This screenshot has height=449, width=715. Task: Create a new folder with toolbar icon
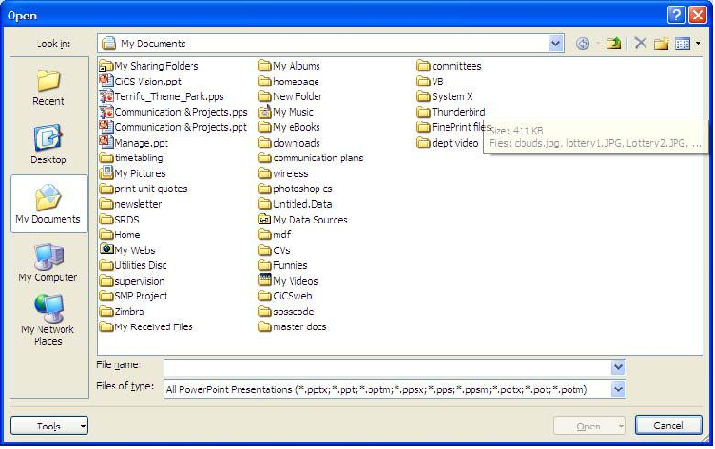pos(661,44)
